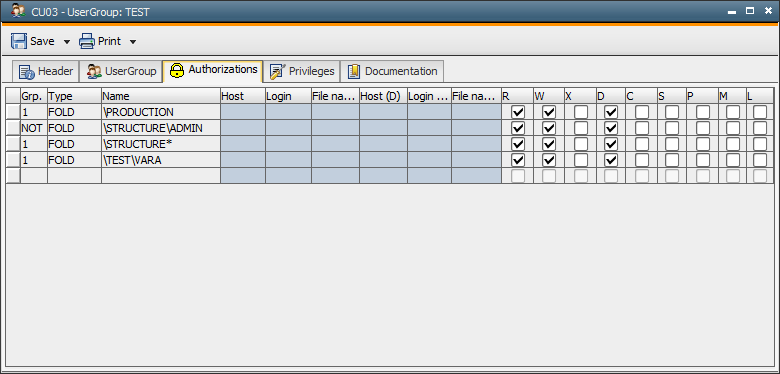The width and height of the screenshot is (780, 374).
Task: Open the Grp. cell of the NOT row
Action: click(x=34, y=128)
